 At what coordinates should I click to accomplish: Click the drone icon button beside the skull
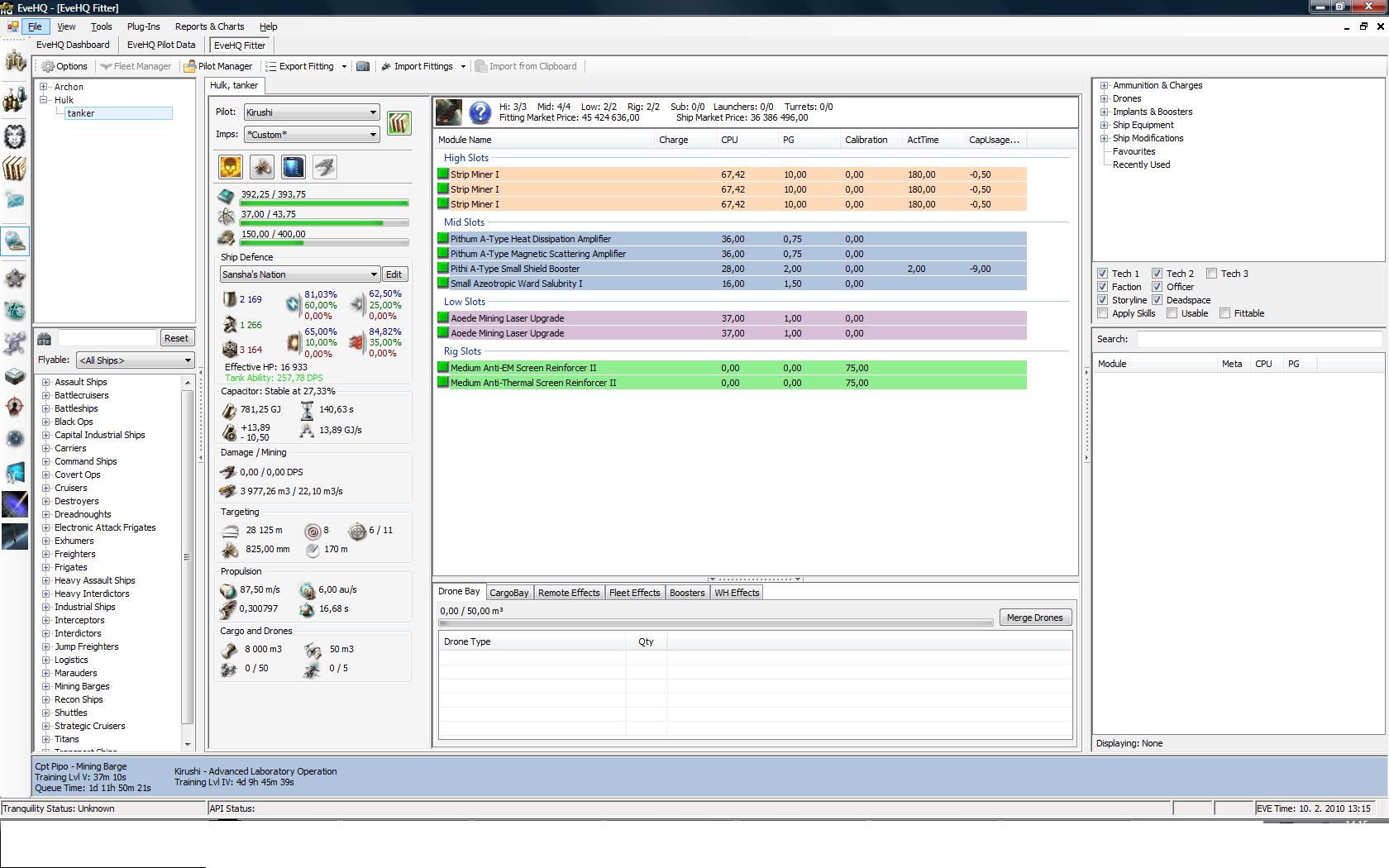click(262, 167)
